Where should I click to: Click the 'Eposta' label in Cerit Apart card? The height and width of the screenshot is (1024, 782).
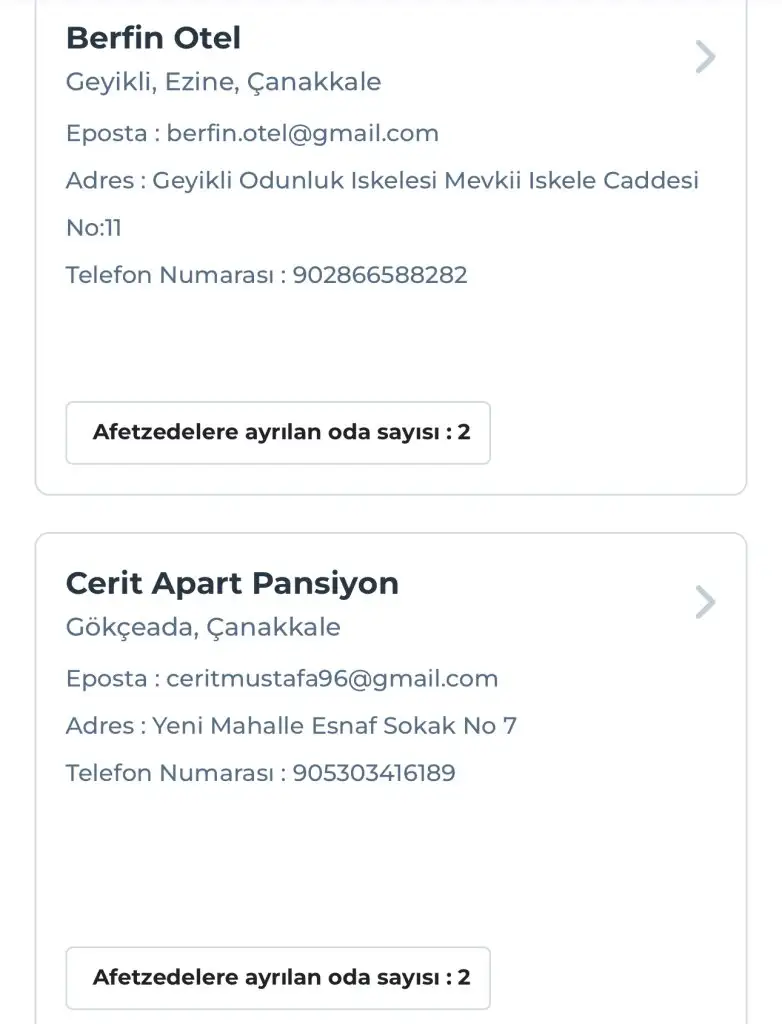pyautogui.click(x=106, y=679)
